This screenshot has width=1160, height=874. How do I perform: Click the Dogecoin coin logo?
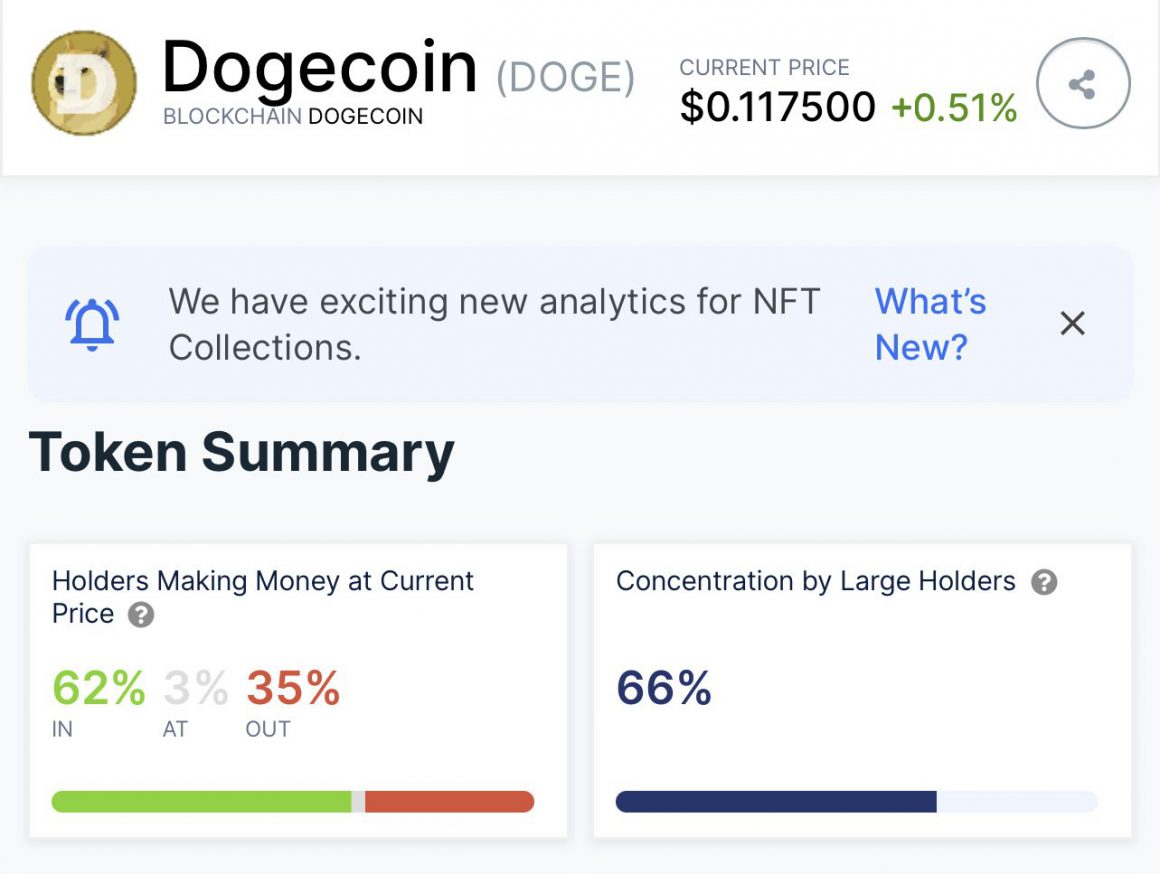click(80, 82)
